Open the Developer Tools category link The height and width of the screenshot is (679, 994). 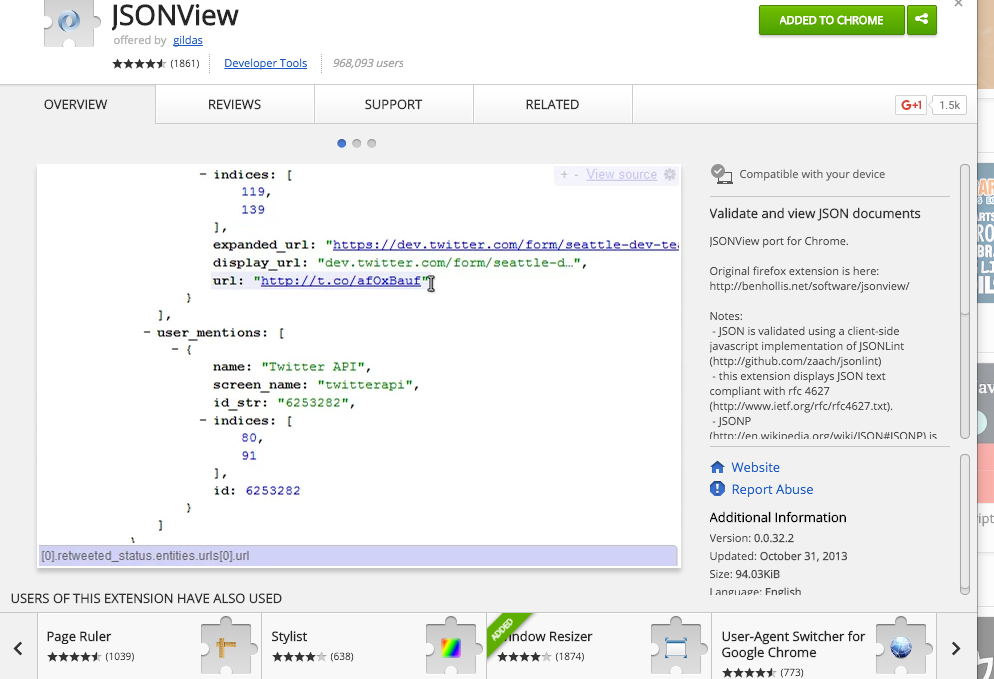pyautogui.click(x=265, y=63)
